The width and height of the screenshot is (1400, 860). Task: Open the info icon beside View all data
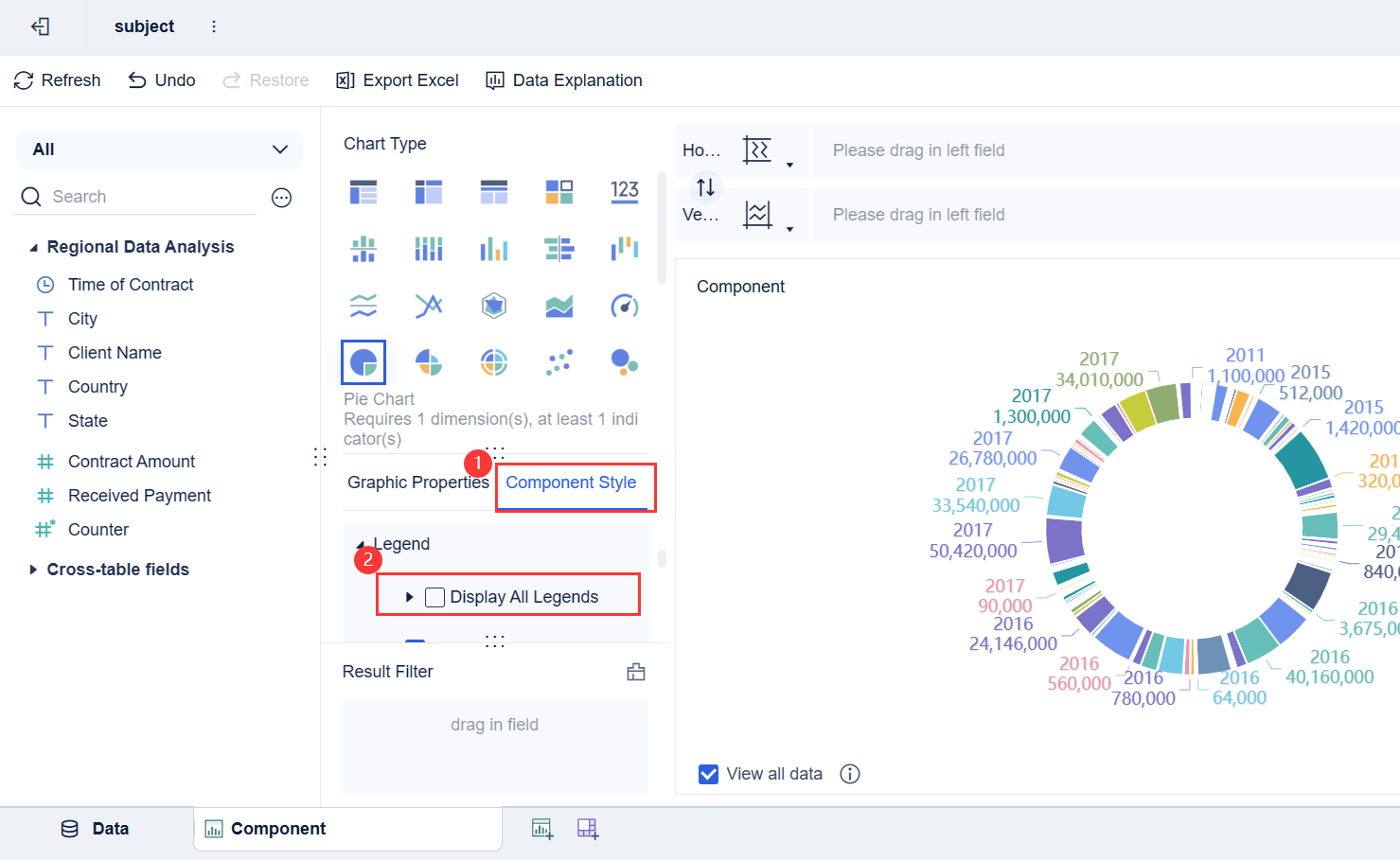(850, 774)
